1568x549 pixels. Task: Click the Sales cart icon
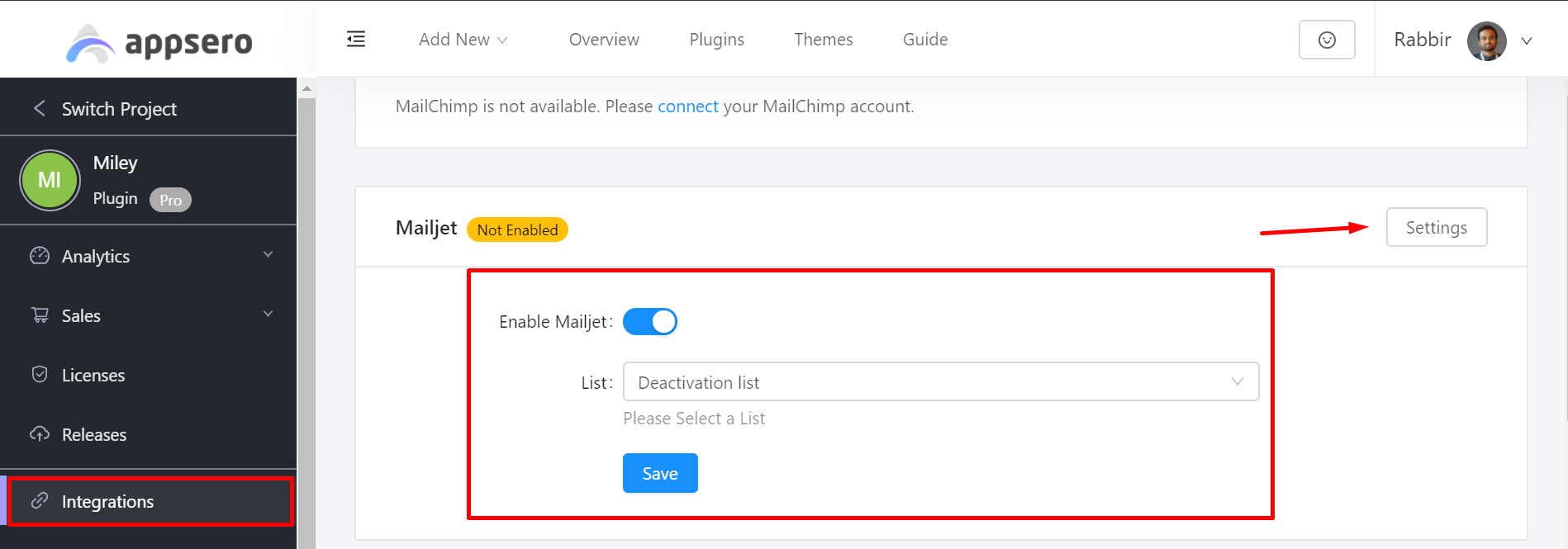coord(39,315)
